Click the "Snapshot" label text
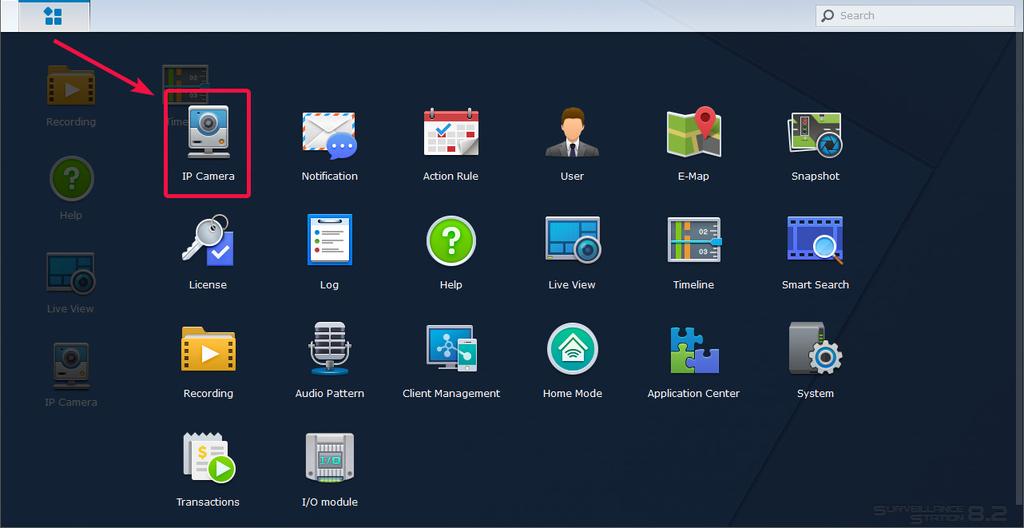Screen dimensions: 1024x528 (815, 176)
